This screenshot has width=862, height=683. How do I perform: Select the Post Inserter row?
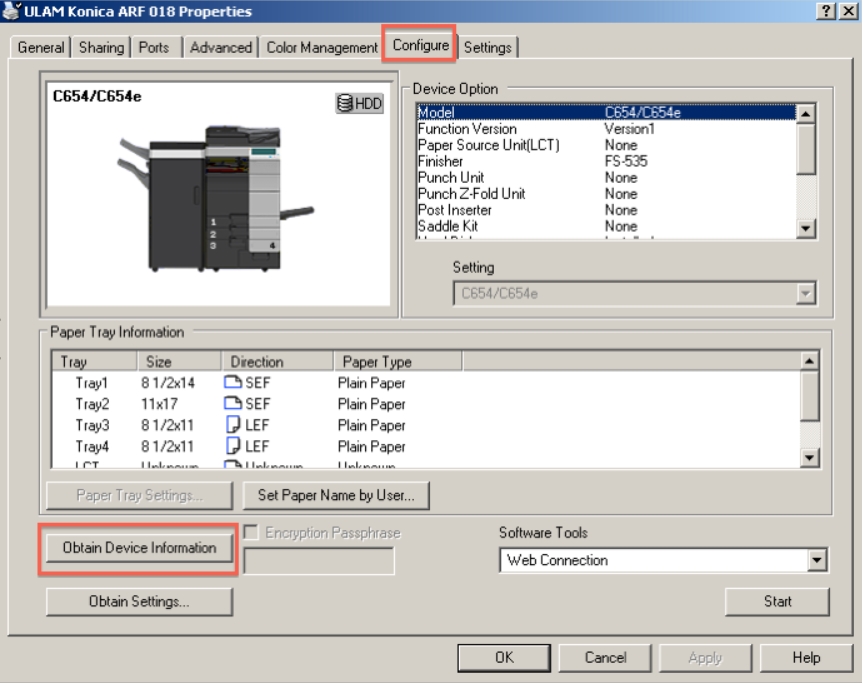click(x=606, y=210)
